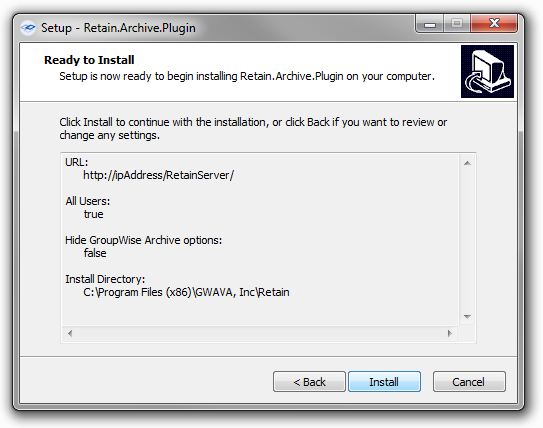Cancel the Retain plugin setup
The height and width of the screenshot is (428, 543).
coord(469,382)
